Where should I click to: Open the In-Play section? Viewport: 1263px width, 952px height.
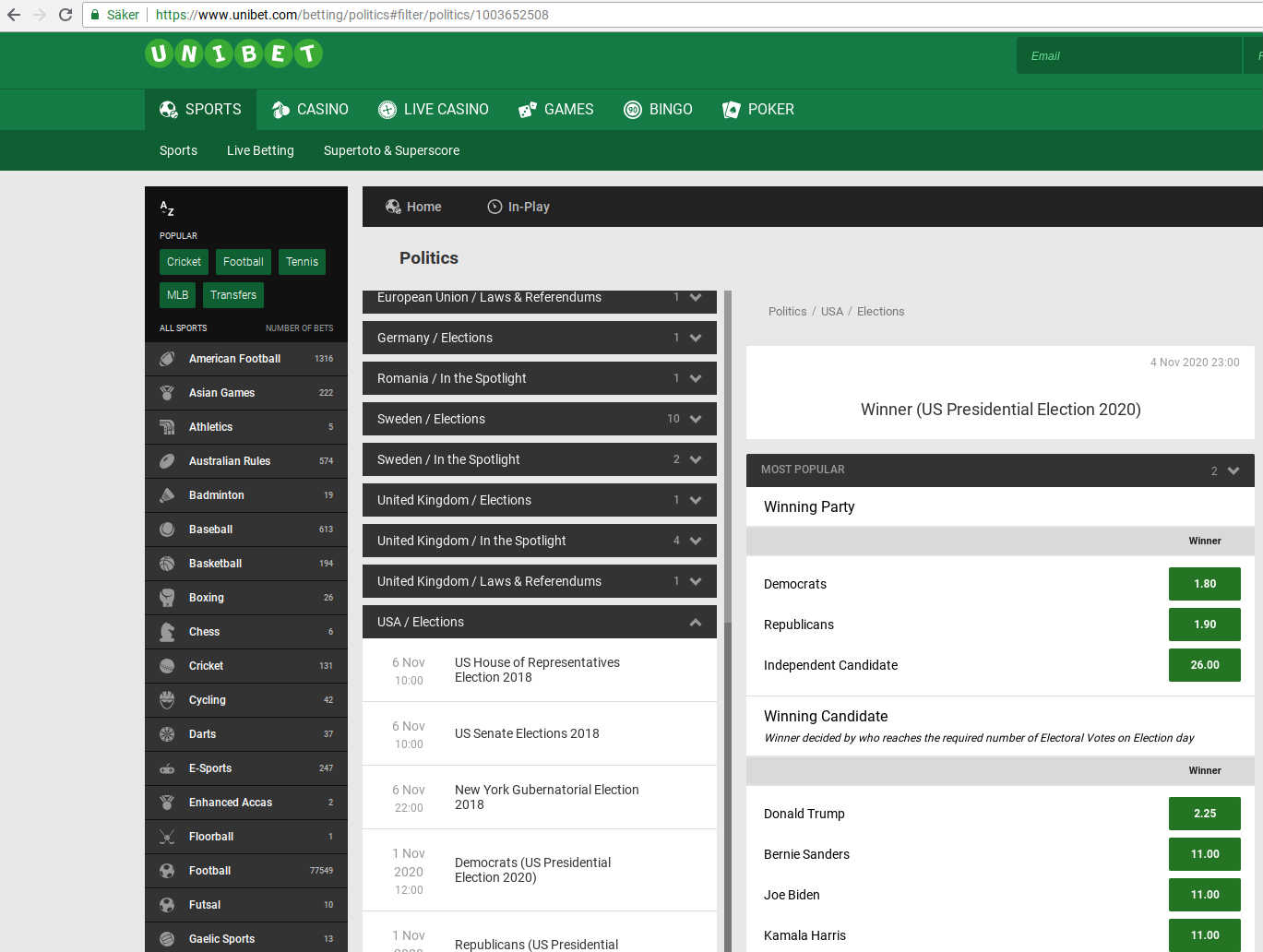[518, 207]
